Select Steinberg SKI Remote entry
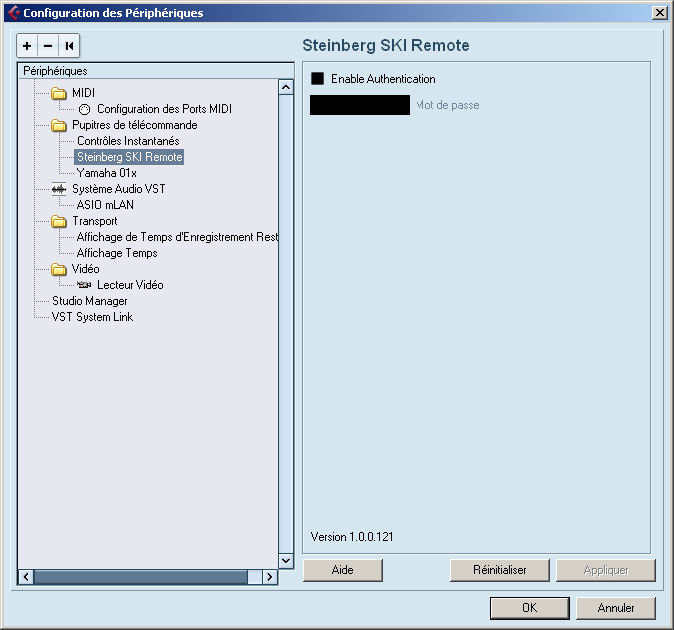674x630 pixels. (x=129, y=157)
